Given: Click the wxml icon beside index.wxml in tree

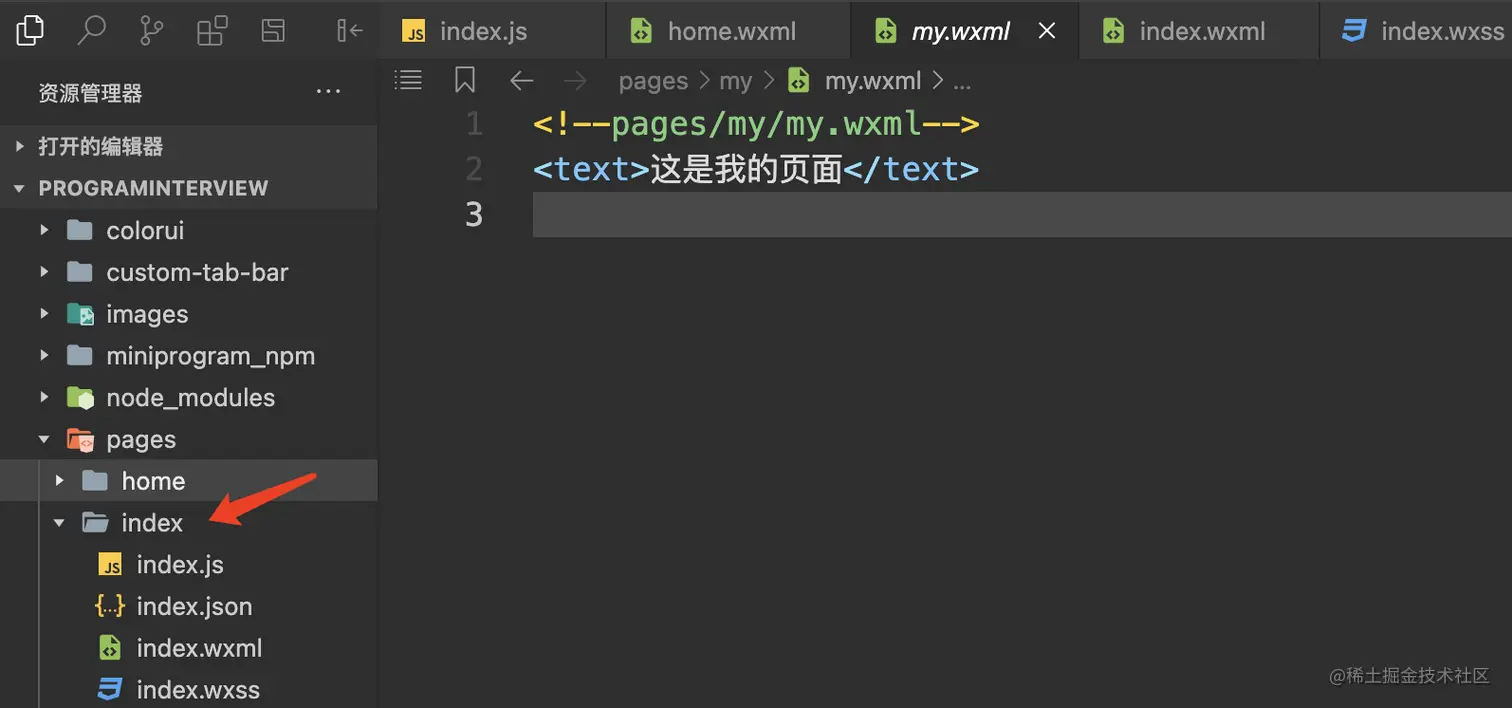Looking at the screenshot, I should click(110, 648).
